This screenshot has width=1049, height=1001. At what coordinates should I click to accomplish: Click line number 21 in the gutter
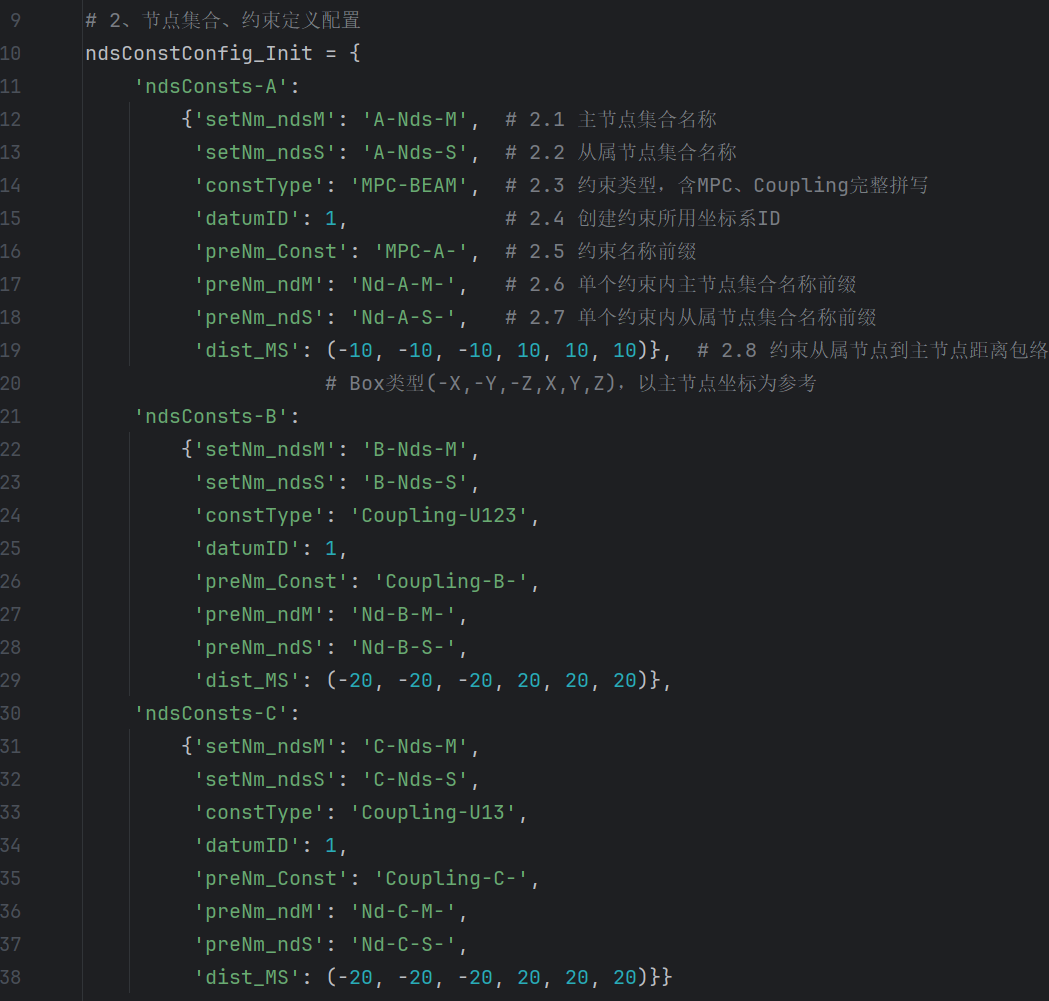(x=11, y=416)
